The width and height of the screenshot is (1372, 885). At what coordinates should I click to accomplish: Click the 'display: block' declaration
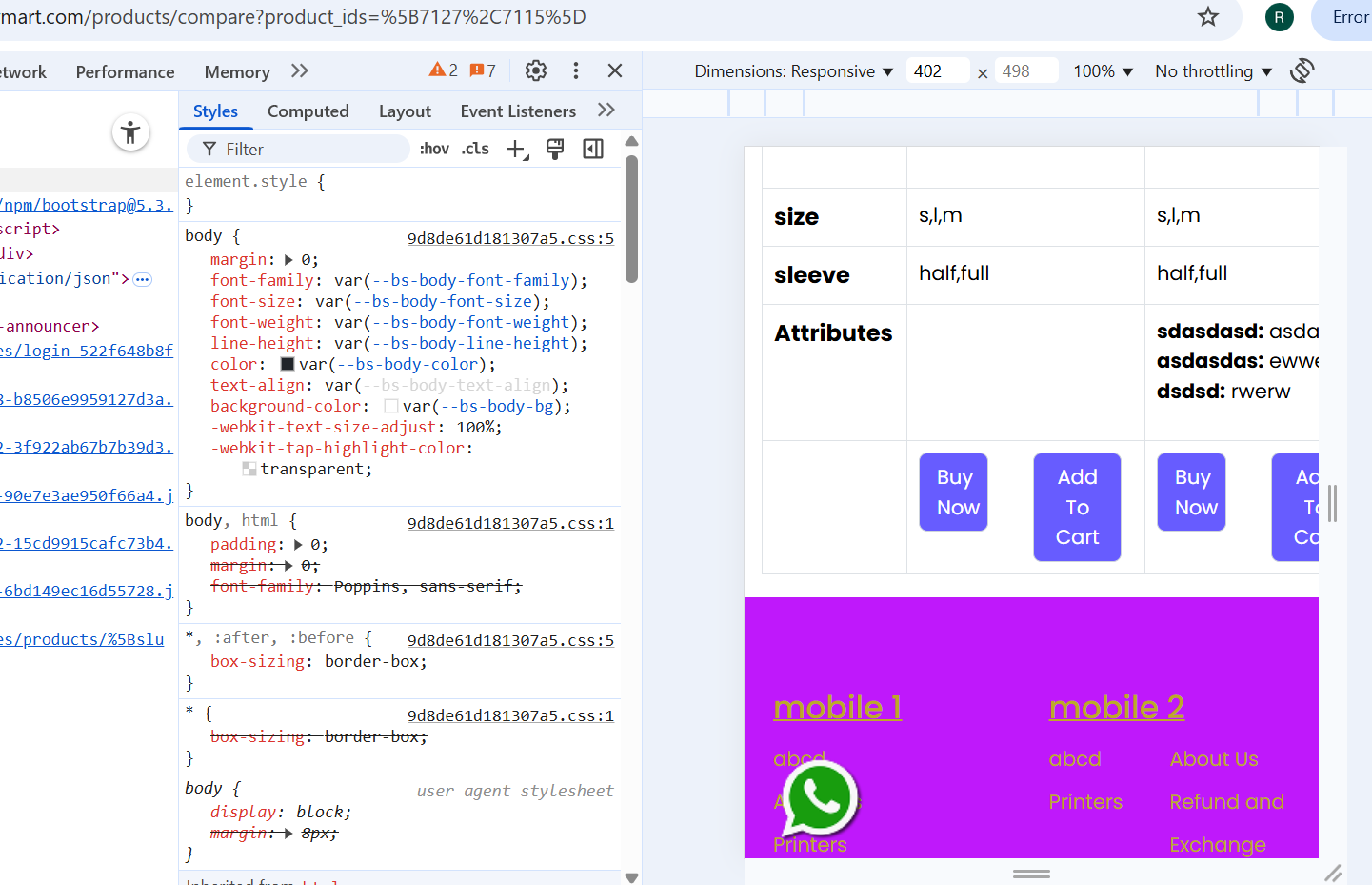pos(281,812)
